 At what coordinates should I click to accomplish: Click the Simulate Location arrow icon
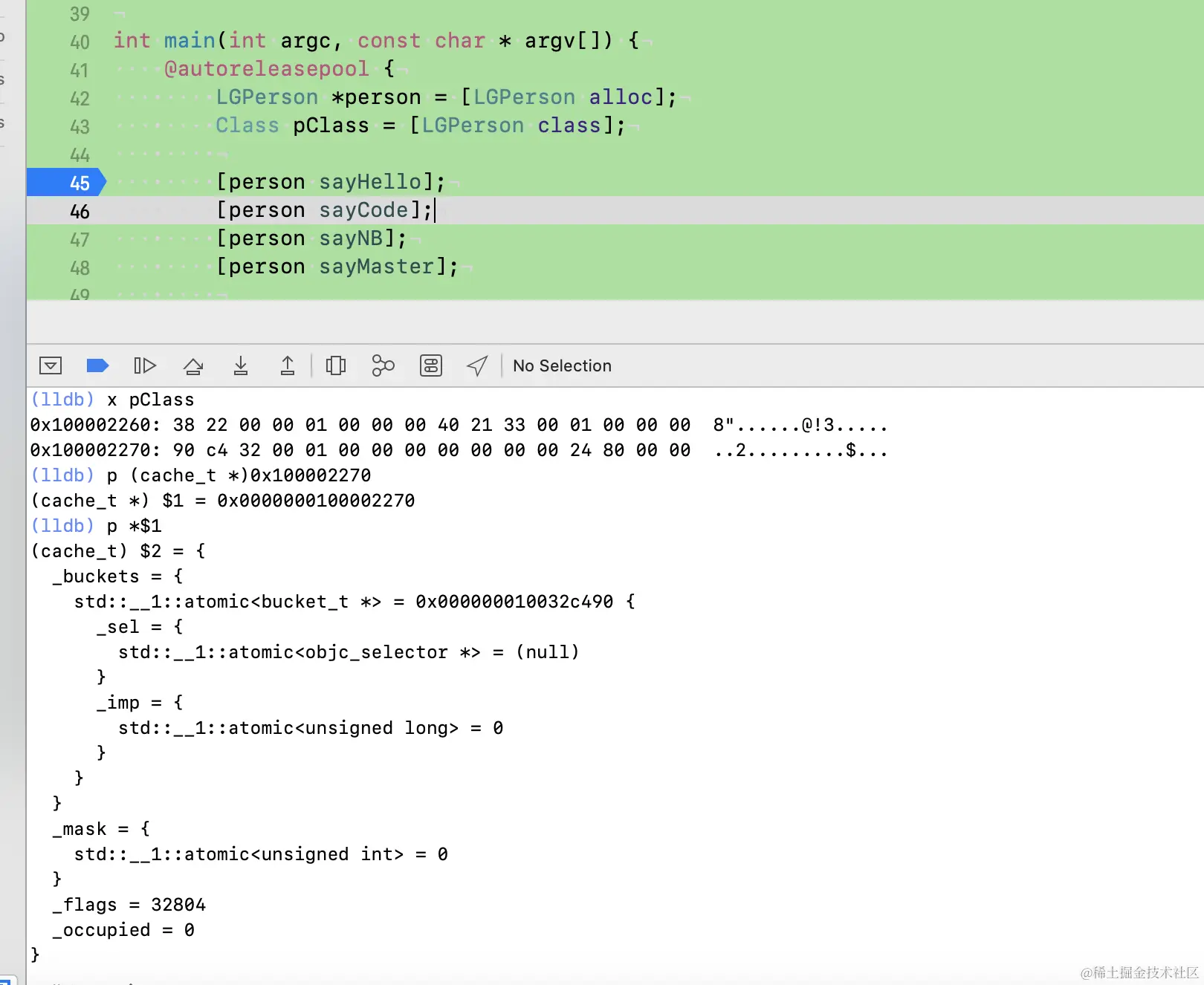click(x=477, y=365)
